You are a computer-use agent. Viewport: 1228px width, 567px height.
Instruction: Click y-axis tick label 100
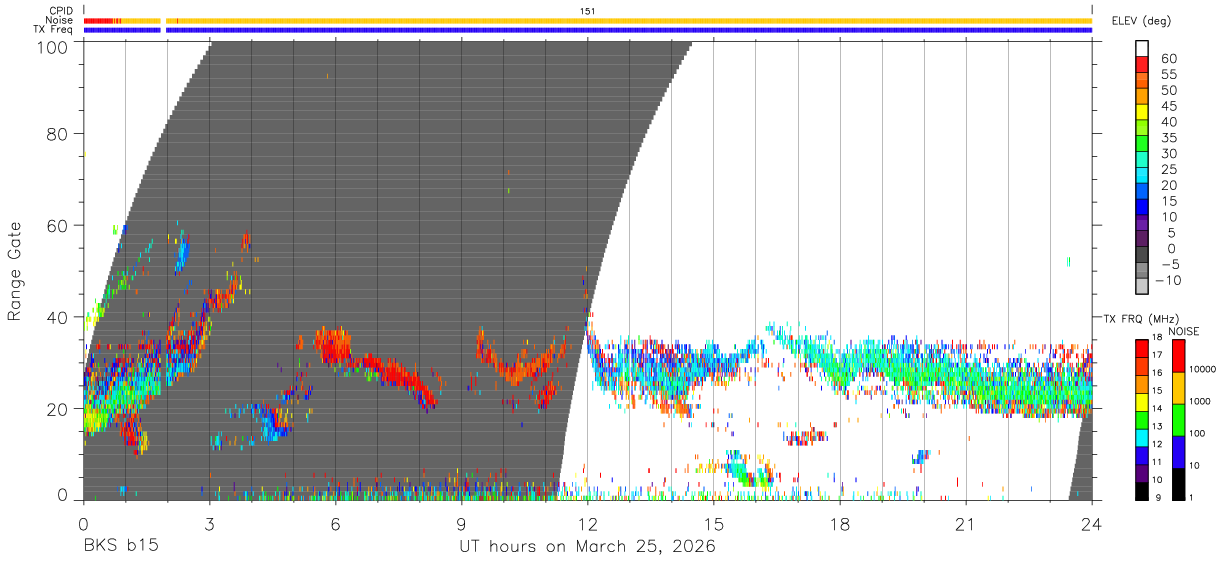tap(53, 46)
